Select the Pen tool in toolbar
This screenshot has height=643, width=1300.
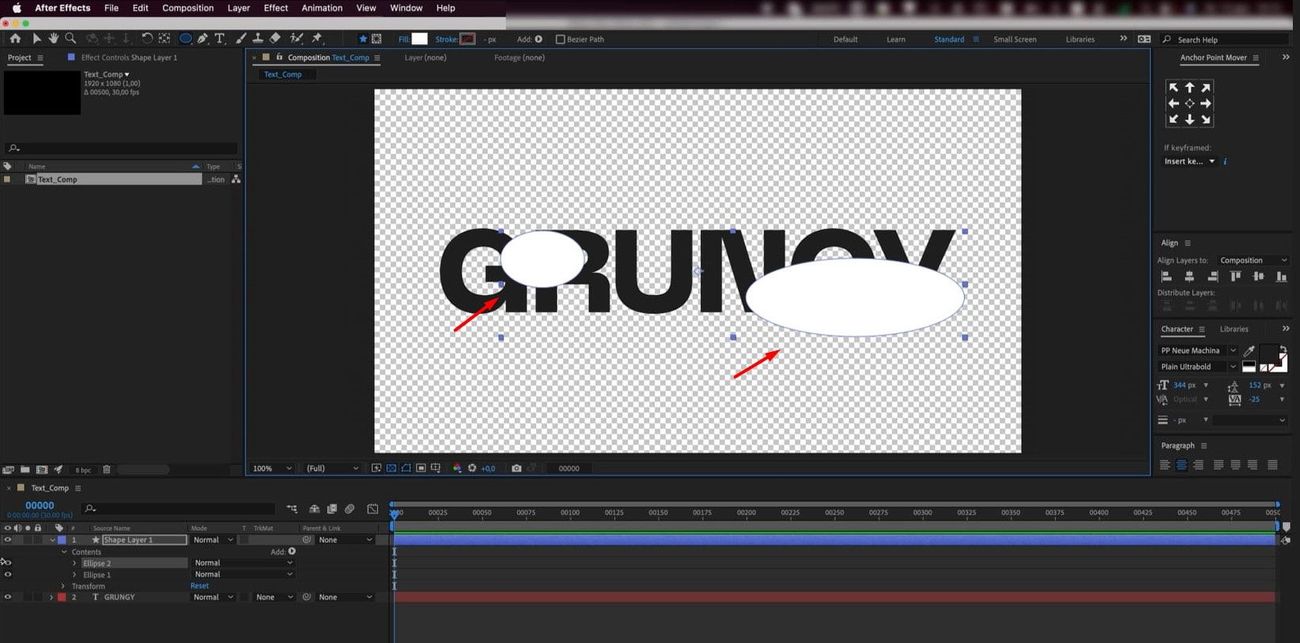pos(202,39)
